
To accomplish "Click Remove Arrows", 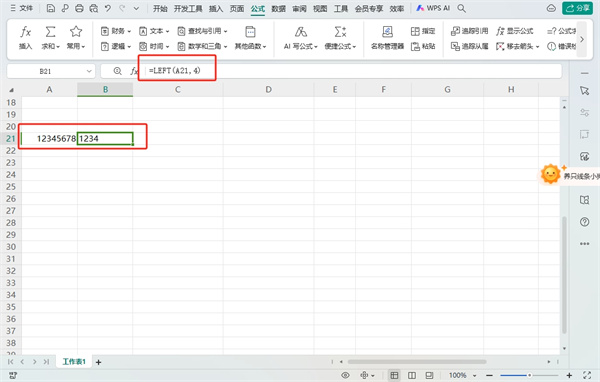I will pyautogui.click(x=517, y=46).
